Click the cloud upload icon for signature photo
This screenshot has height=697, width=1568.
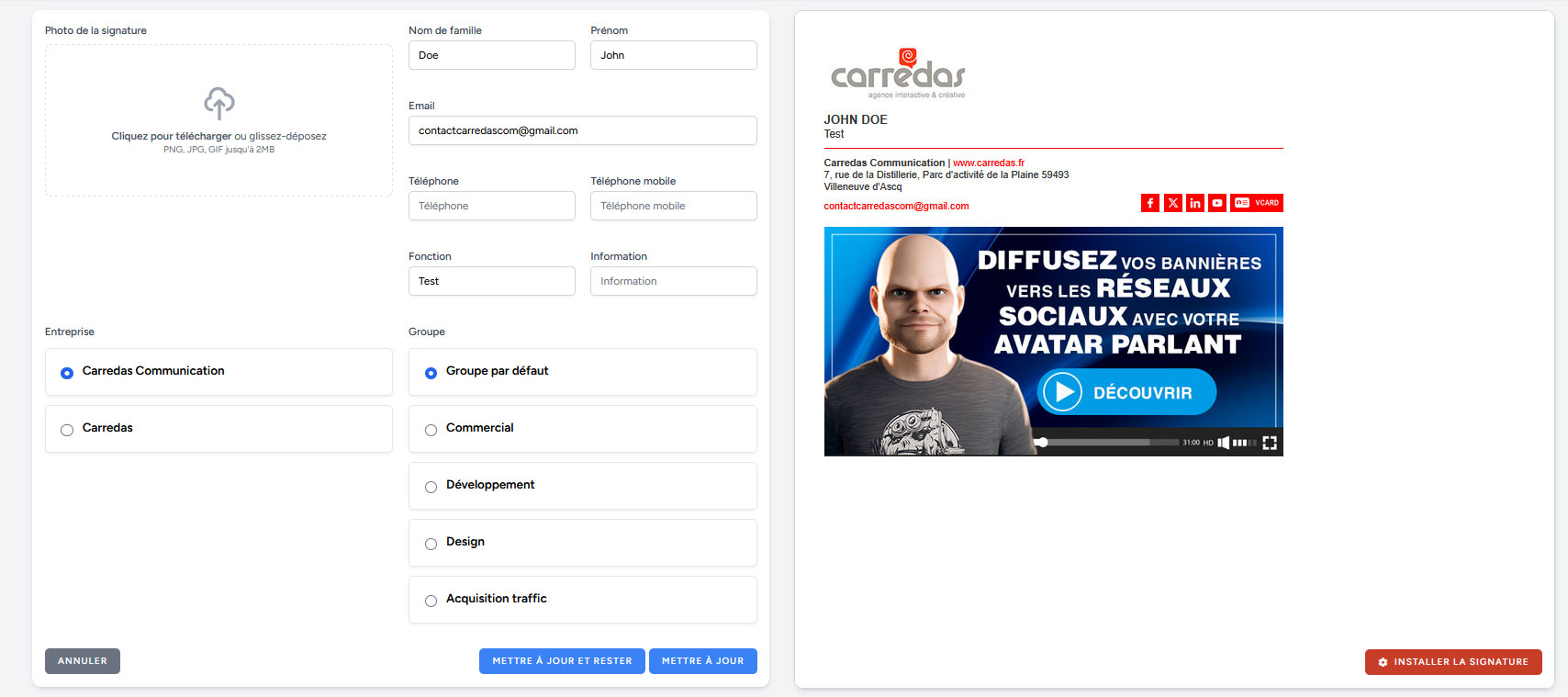tap(218, 103)
